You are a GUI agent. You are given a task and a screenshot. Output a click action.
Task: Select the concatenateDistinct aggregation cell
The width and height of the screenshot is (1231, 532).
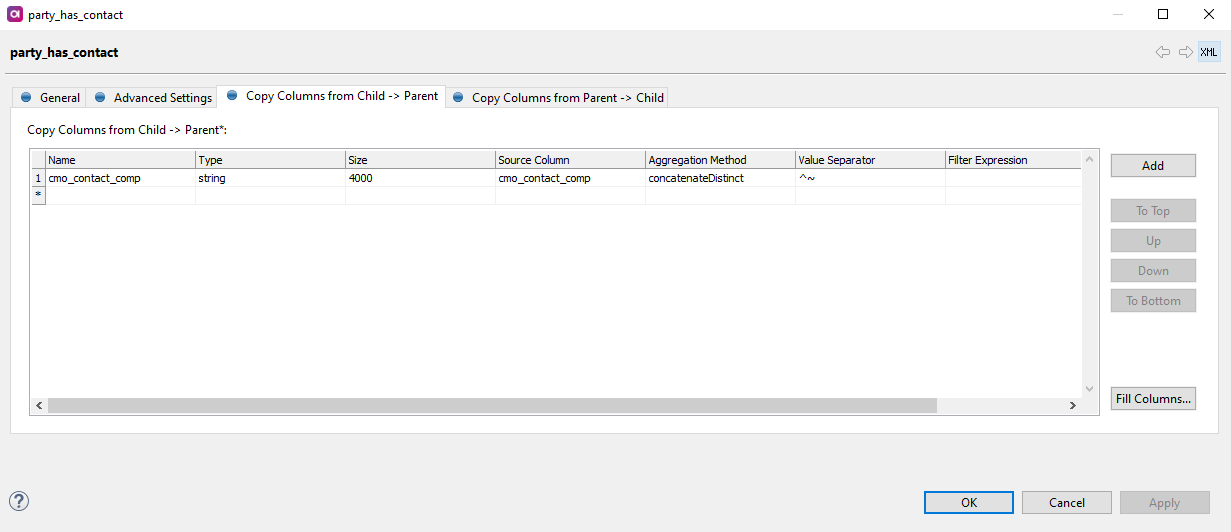point(720,178)
